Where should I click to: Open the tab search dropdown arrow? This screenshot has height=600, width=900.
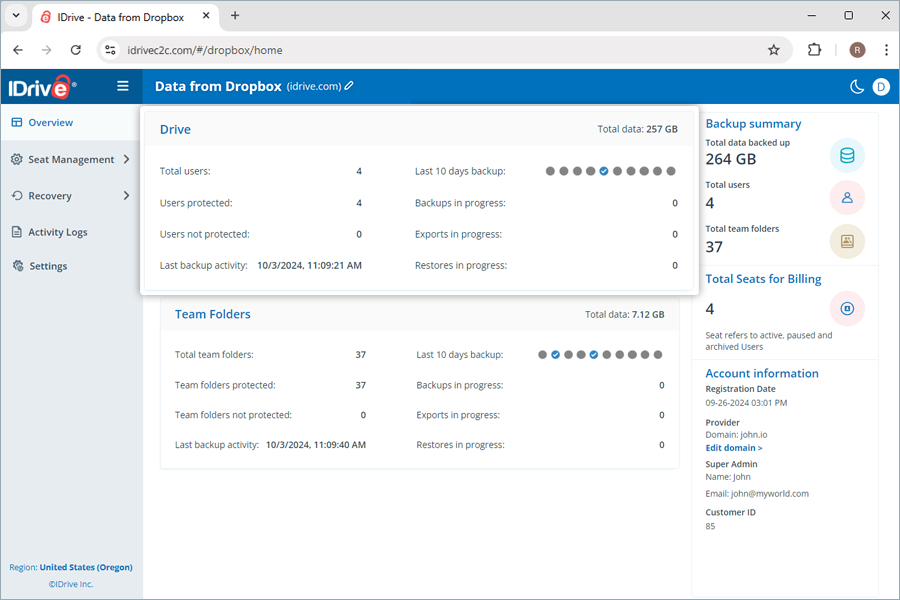[16, 16]
